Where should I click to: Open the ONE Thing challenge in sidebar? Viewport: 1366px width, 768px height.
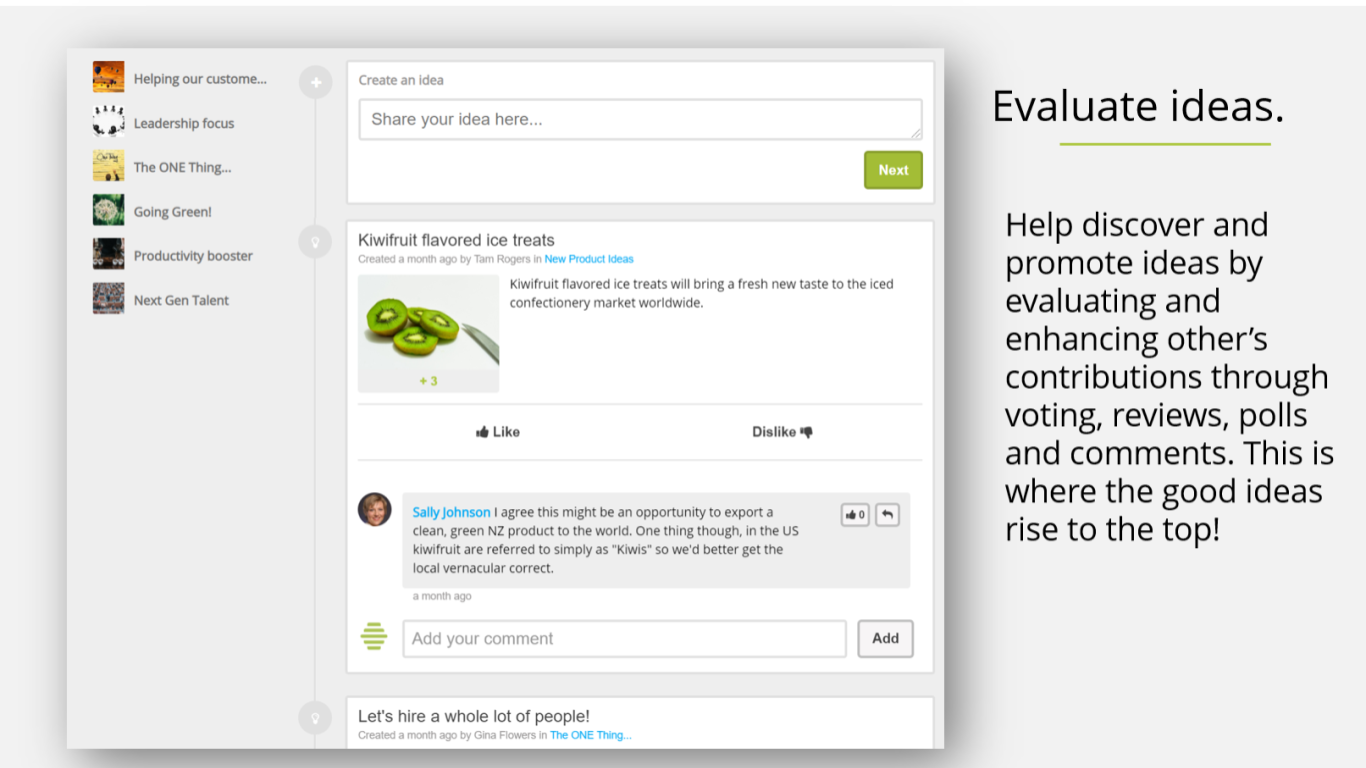pyautogui.click(x=182, y=167)
